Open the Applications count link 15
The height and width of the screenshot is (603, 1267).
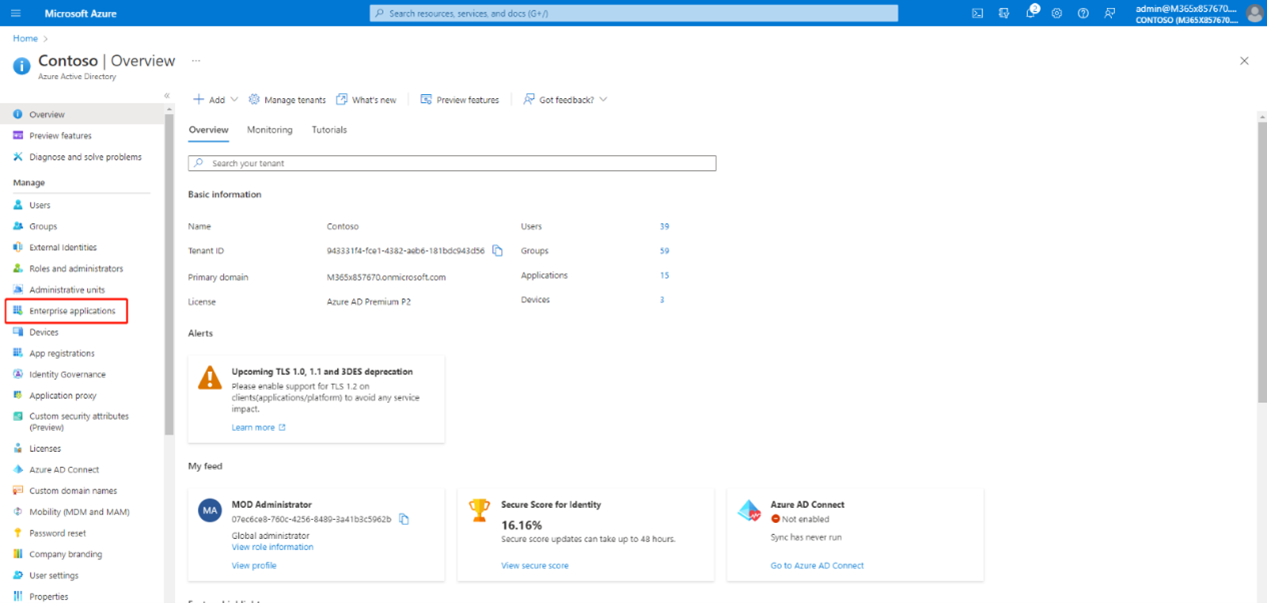tap(664, 275)
